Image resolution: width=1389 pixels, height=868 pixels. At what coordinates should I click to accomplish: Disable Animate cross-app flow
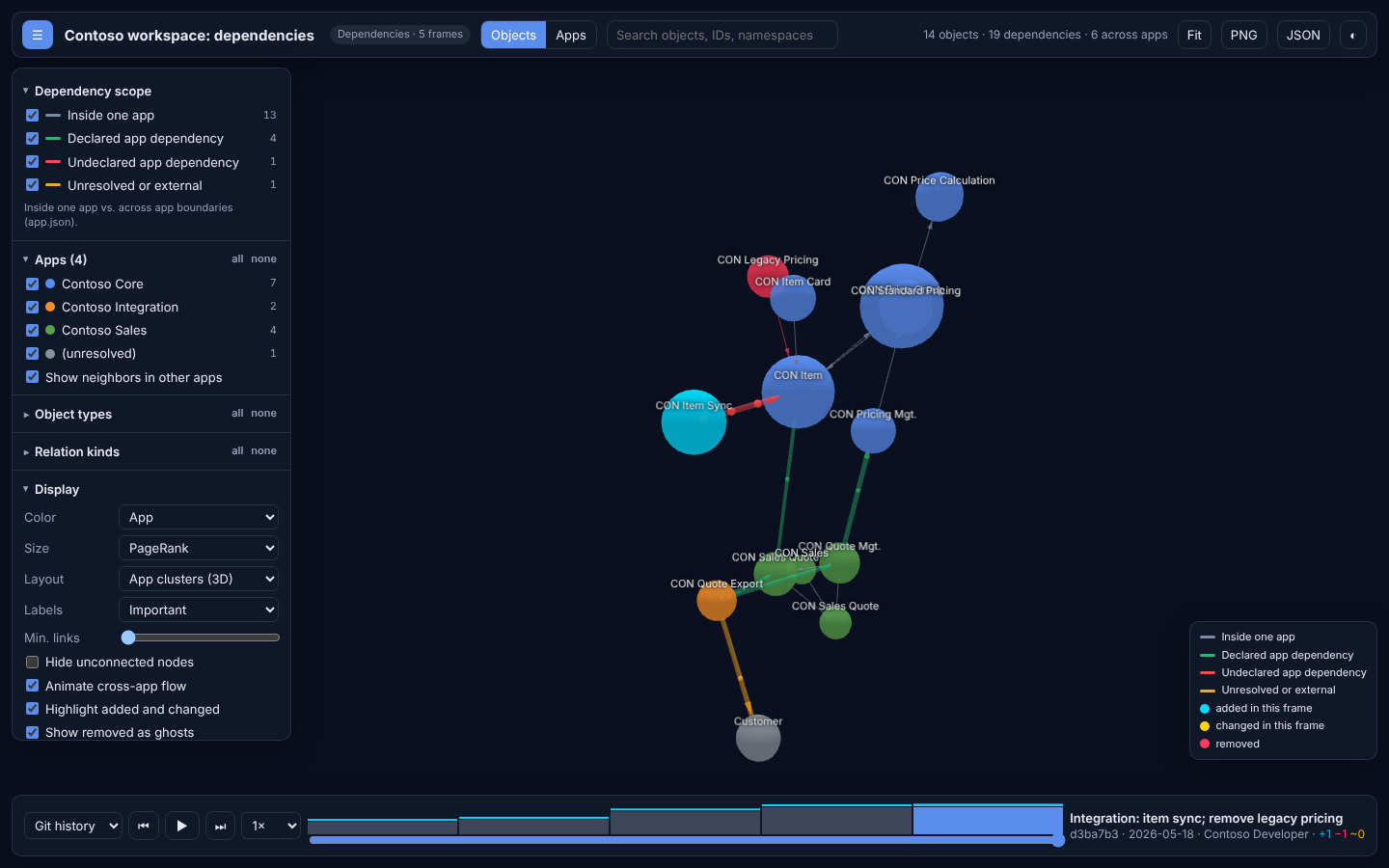[32, 686]
